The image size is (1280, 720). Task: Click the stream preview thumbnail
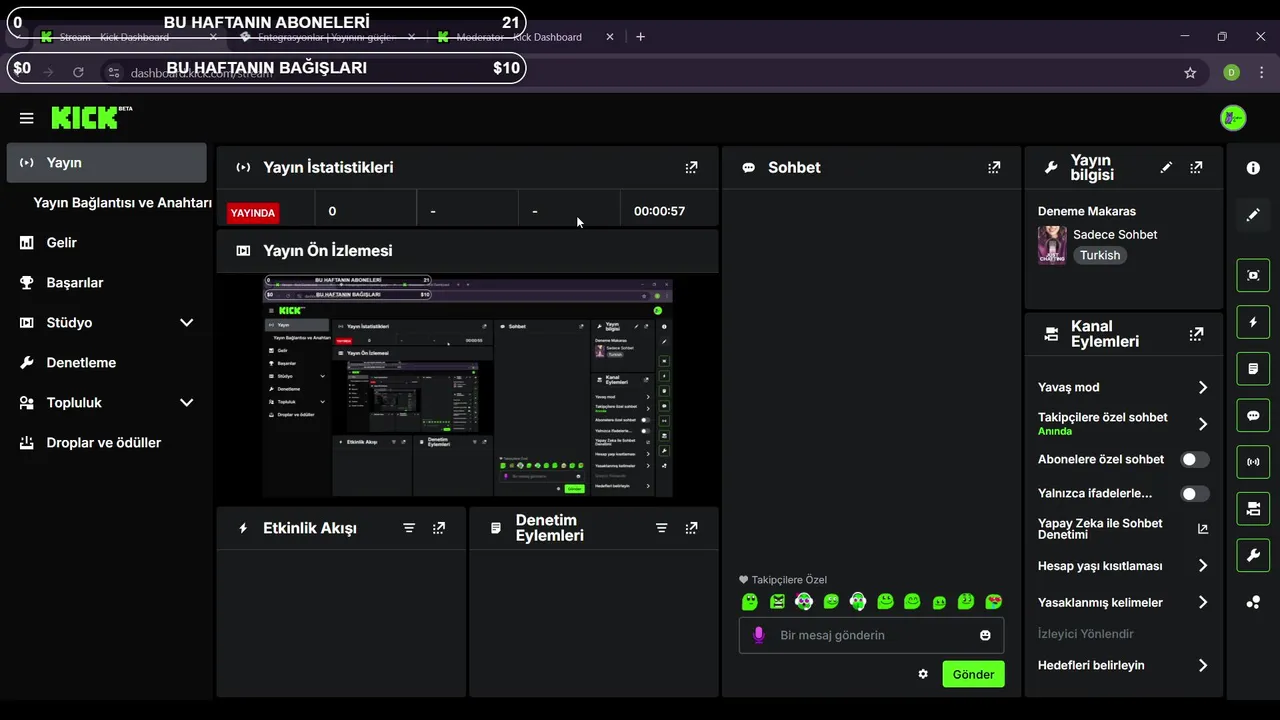tap(468, 387)
